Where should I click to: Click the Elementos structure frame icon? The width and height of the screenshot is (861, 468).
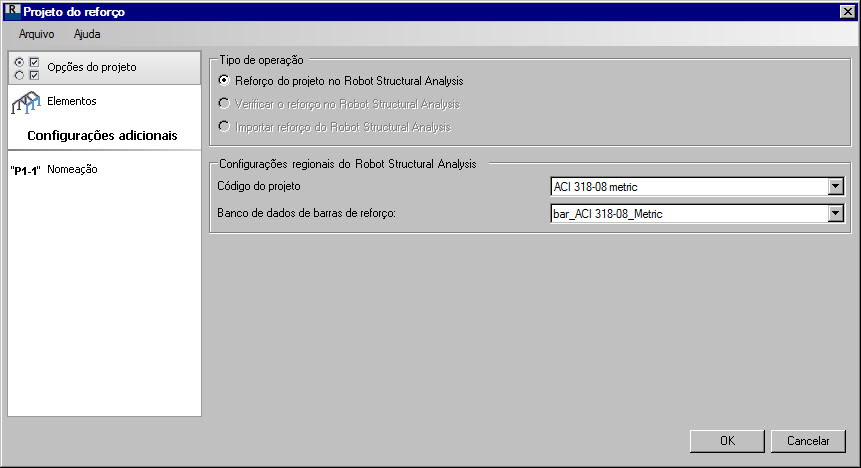[x=26, y=103]
